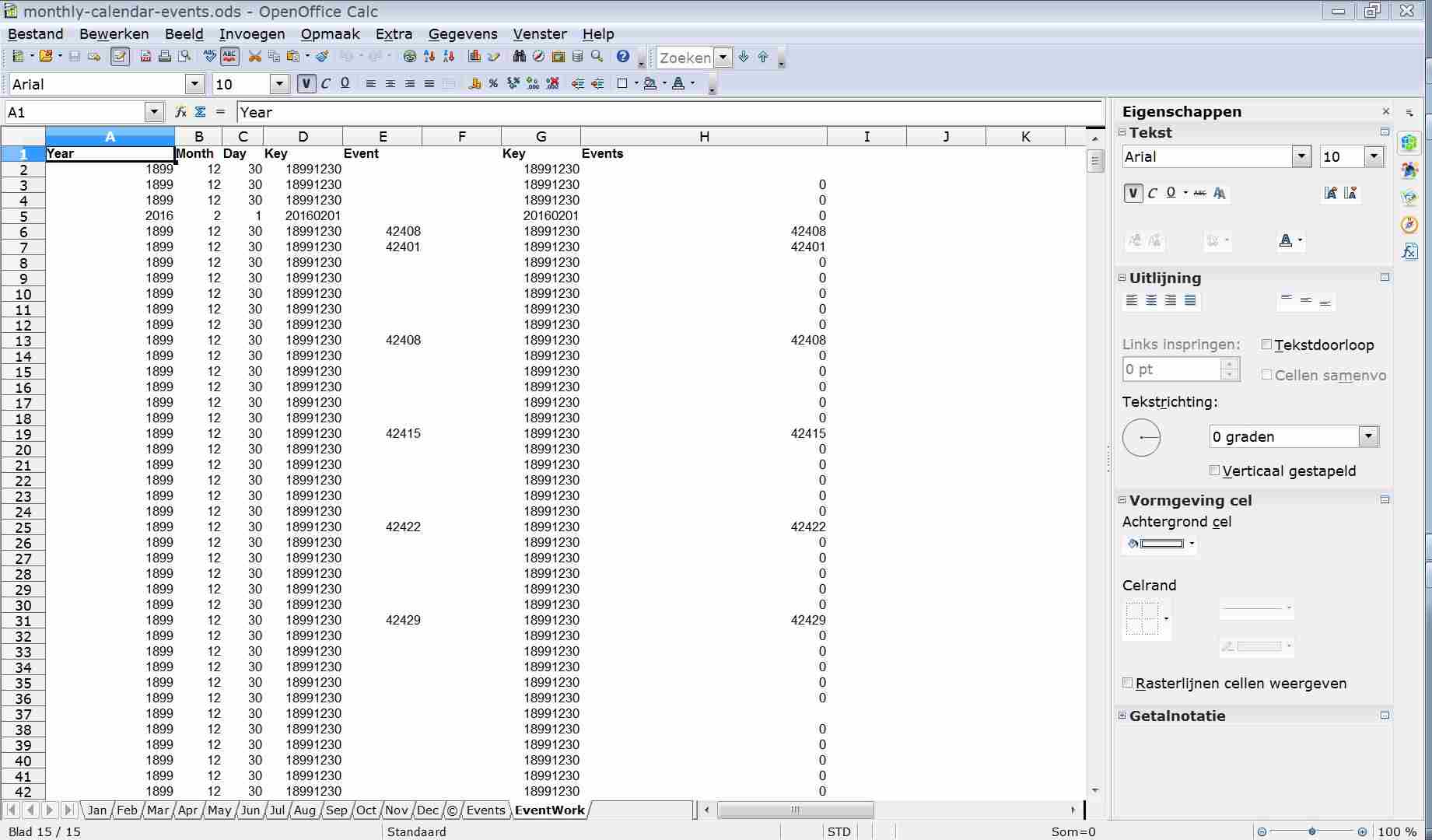Open sidebar Arial font dropdown

click(x=1302, y=156)
